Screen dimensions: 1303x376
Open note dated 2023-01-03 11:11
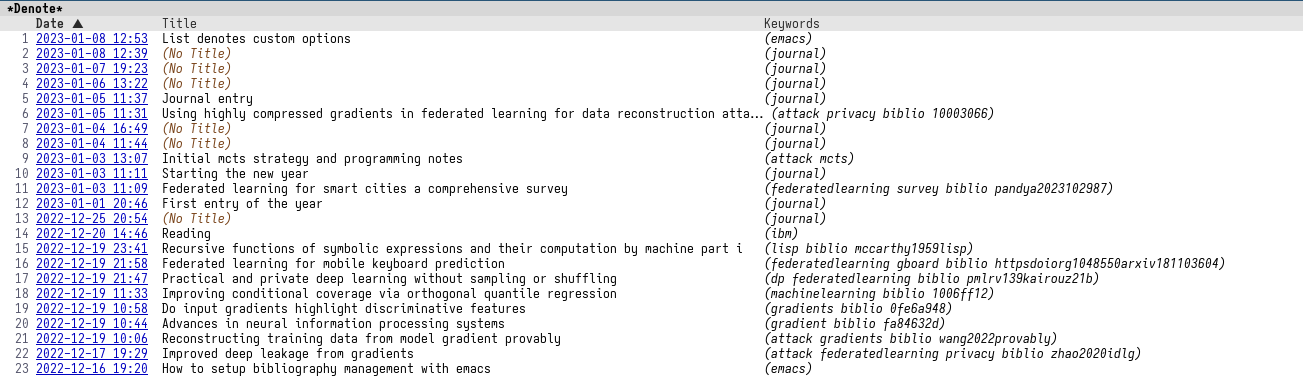pos(92,173)
